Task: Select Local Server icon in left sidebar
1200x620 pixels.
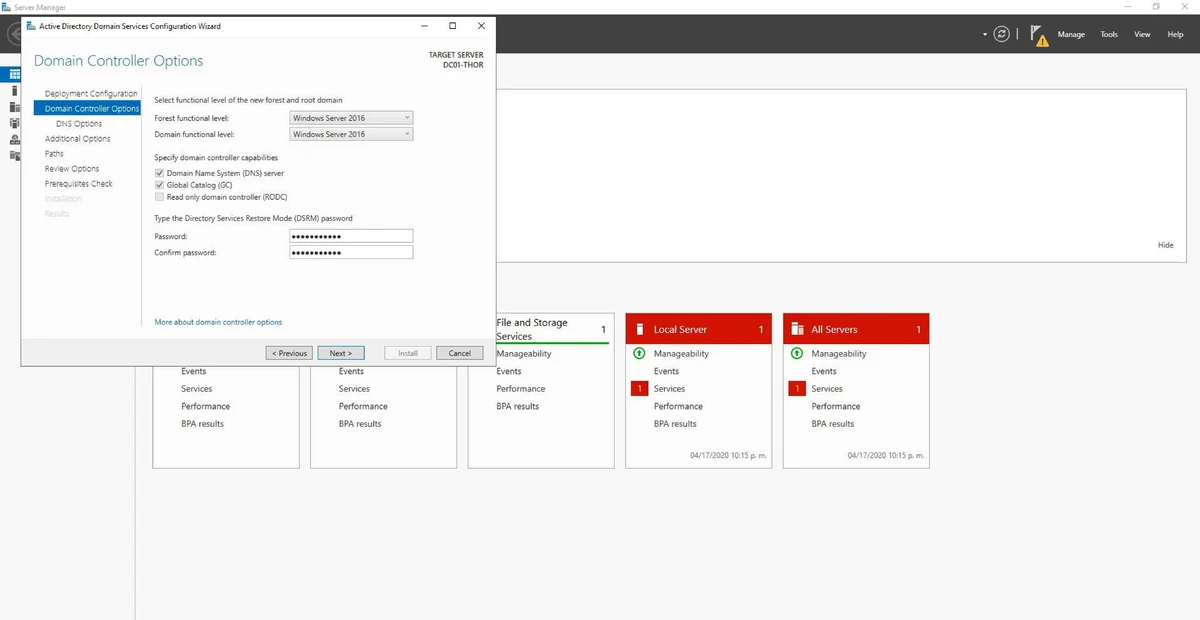Action: [x=15, y=90]
